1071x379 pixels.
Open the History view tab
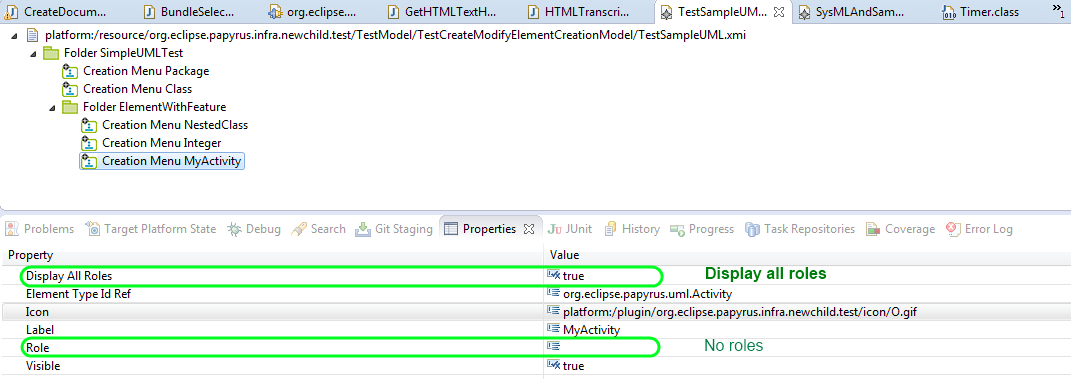[x=632, y=229]
